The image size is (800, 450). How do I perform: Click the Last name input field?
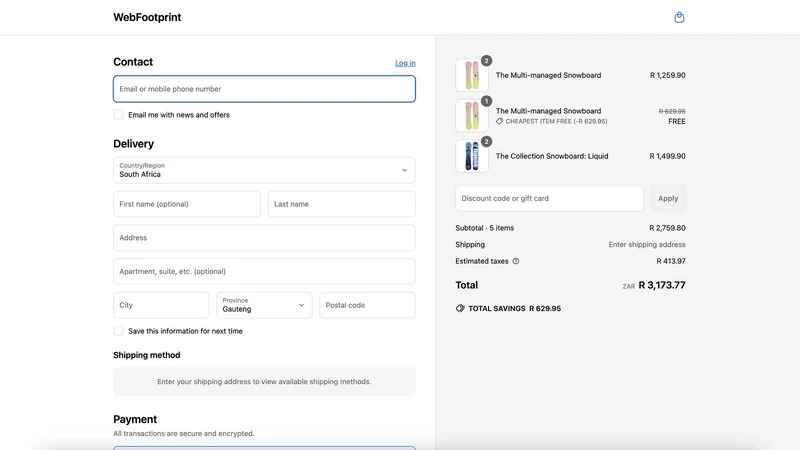(x=341, y=204)
